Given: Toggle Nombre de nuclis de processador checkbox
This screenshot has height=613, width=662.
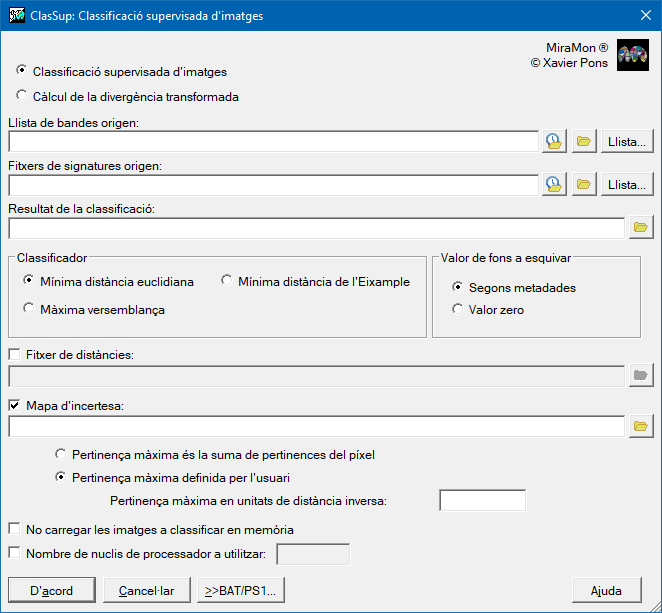Looking at the screenshot, I should [x=14, y=553].
